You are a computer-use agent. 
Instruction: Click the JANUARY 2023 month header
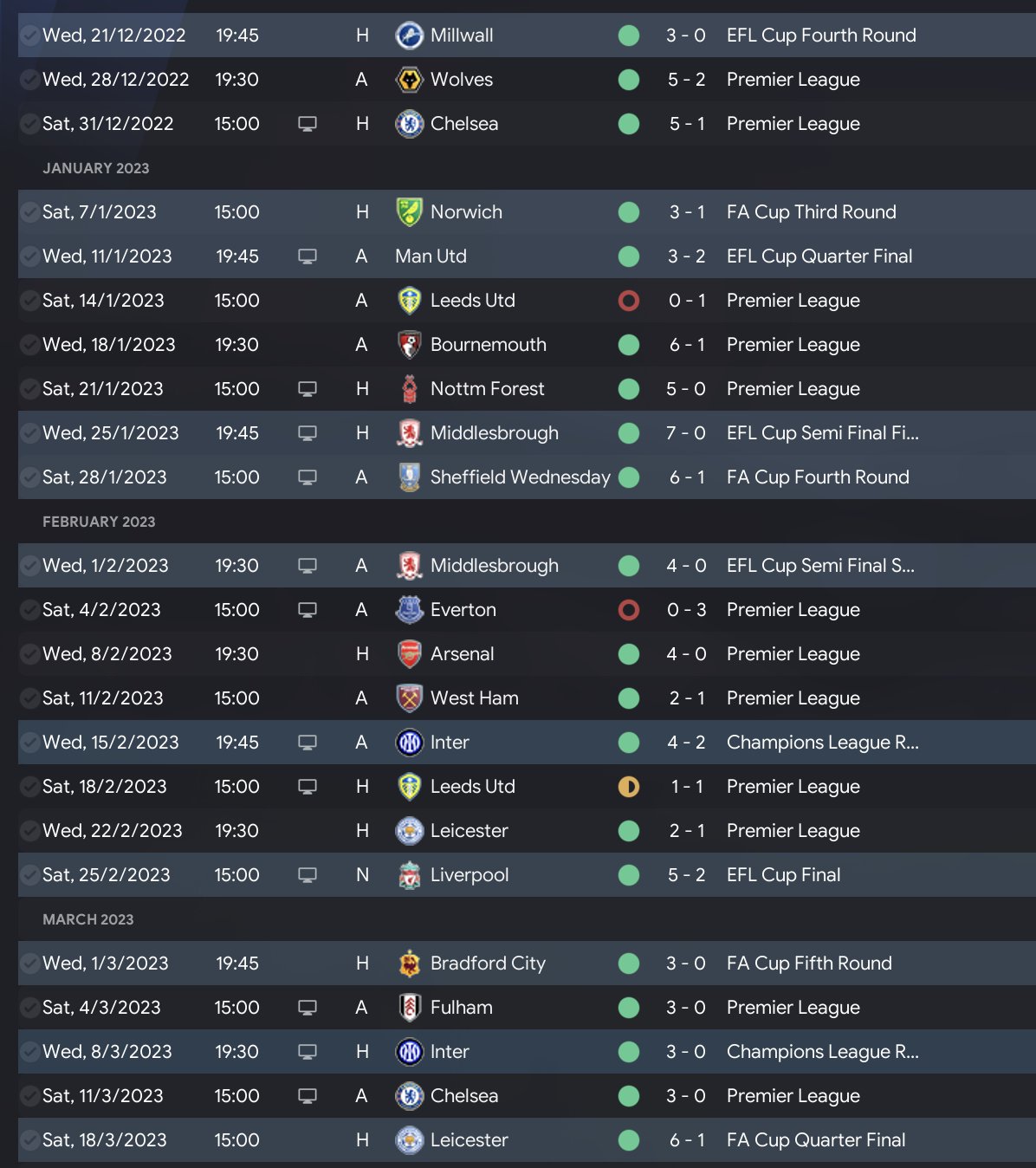click(96, 168)
